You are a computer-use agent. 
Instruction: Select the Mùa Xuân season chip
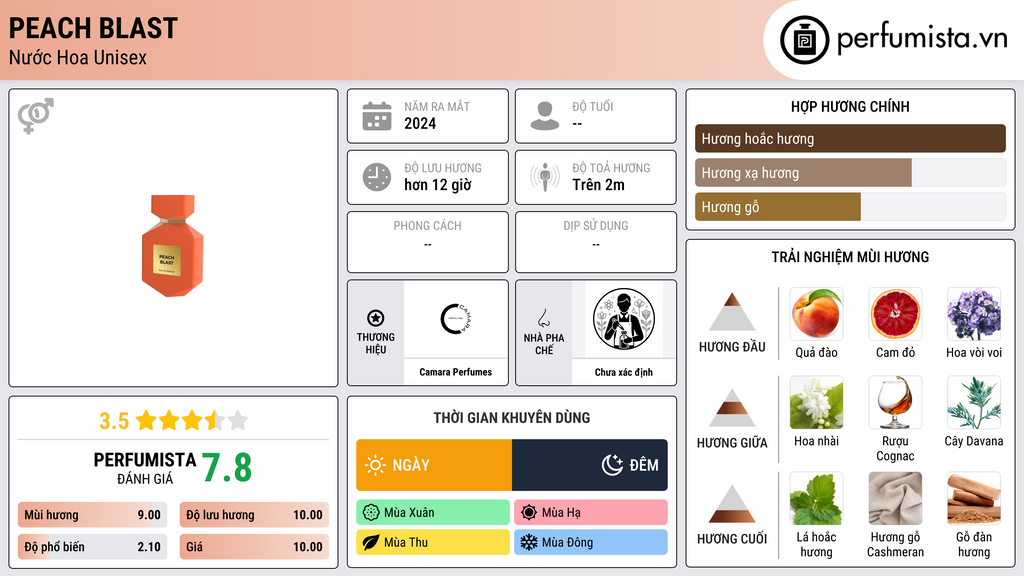click(x=433, y=513)
